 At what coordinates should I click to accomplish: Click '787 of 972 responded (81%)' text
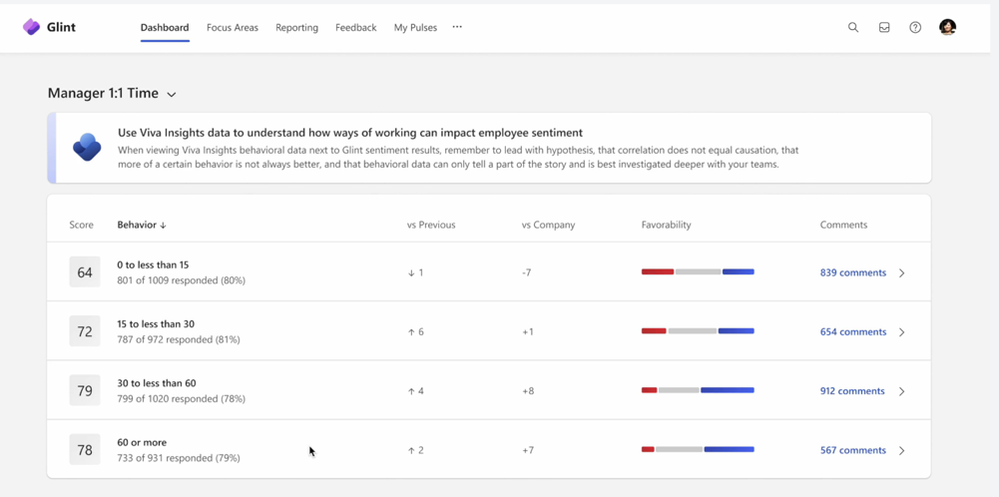[x=178, y=340]
